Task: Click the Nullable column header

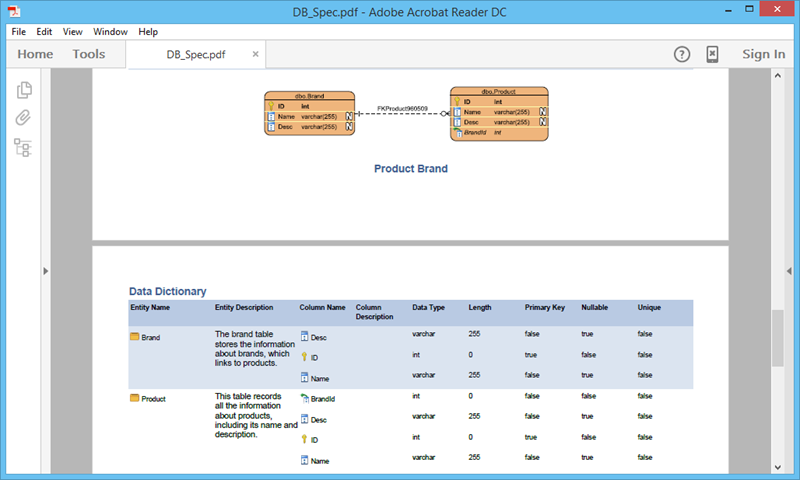Action: 594,308
